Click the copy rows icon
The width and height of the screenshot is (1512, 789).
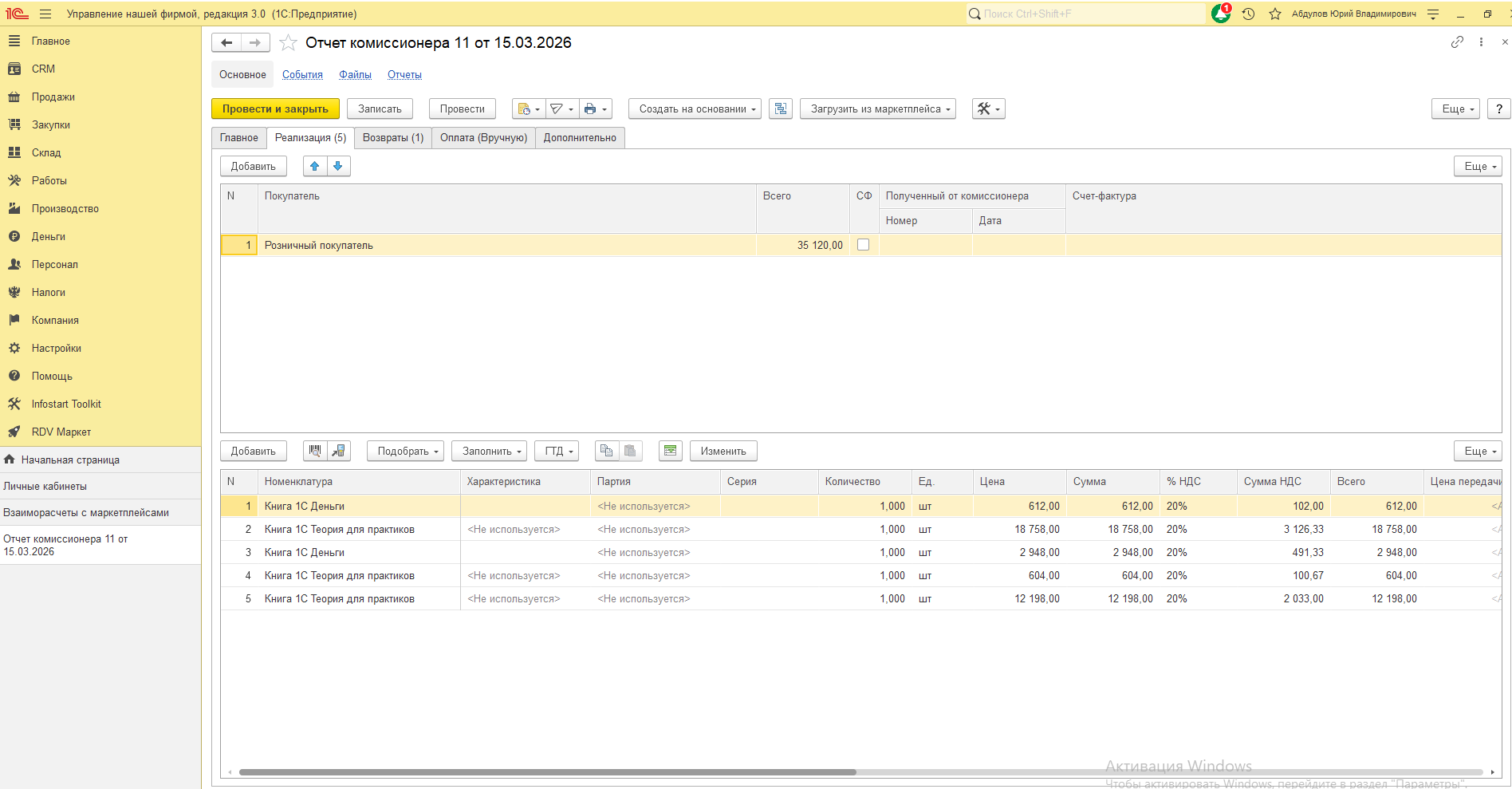(606, 451)
